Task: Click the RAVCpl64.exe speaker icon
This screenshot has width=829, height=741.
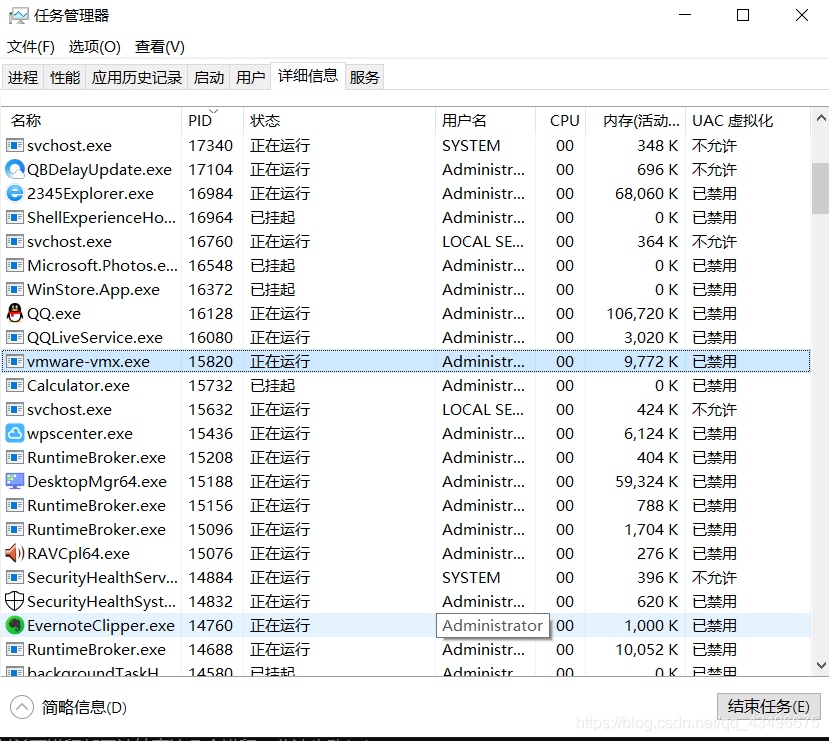Action: pos(14,553)
